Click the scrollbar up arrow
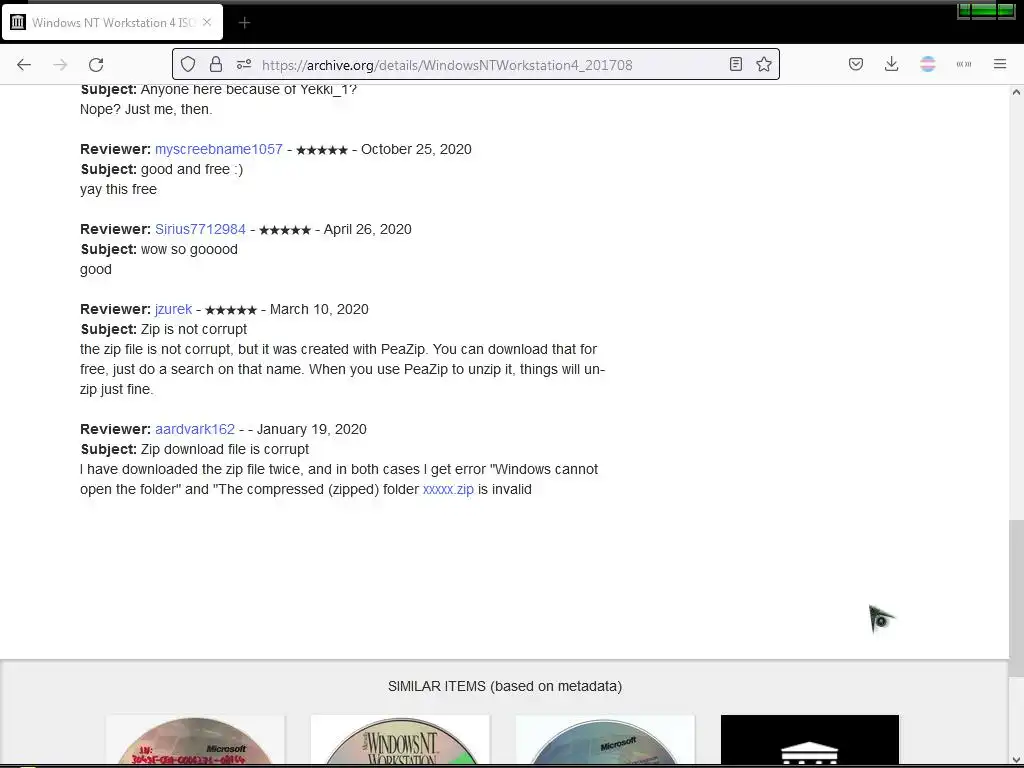Image resolution: width=1024 pixels, height=768 pixels. click(x=1016, y=92)
